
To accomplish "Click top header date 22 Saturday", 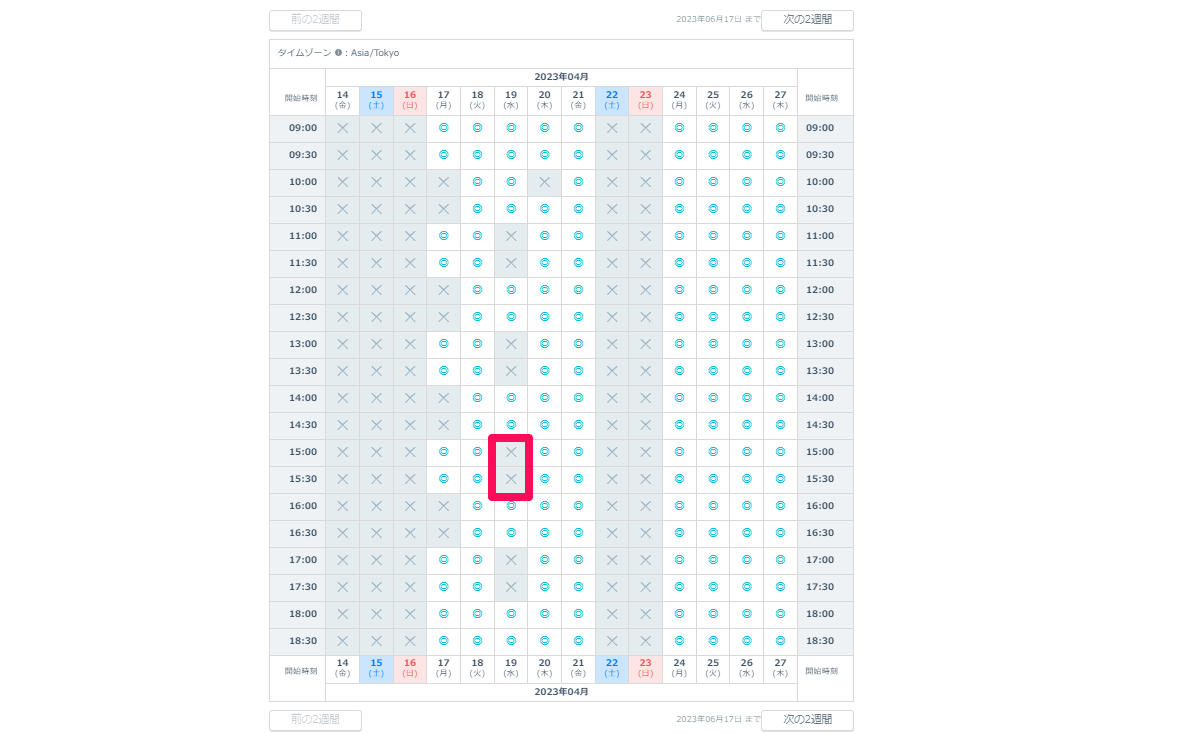I will coord(612,100).
